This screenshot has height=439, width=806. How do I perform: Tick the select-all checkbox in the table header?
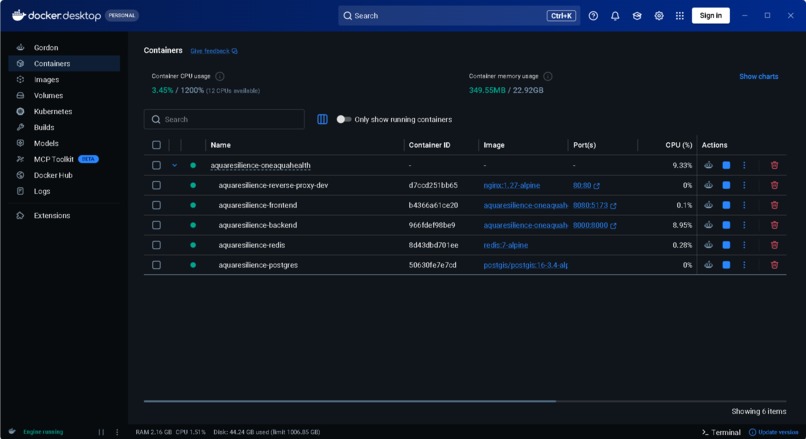pos(156,145)
